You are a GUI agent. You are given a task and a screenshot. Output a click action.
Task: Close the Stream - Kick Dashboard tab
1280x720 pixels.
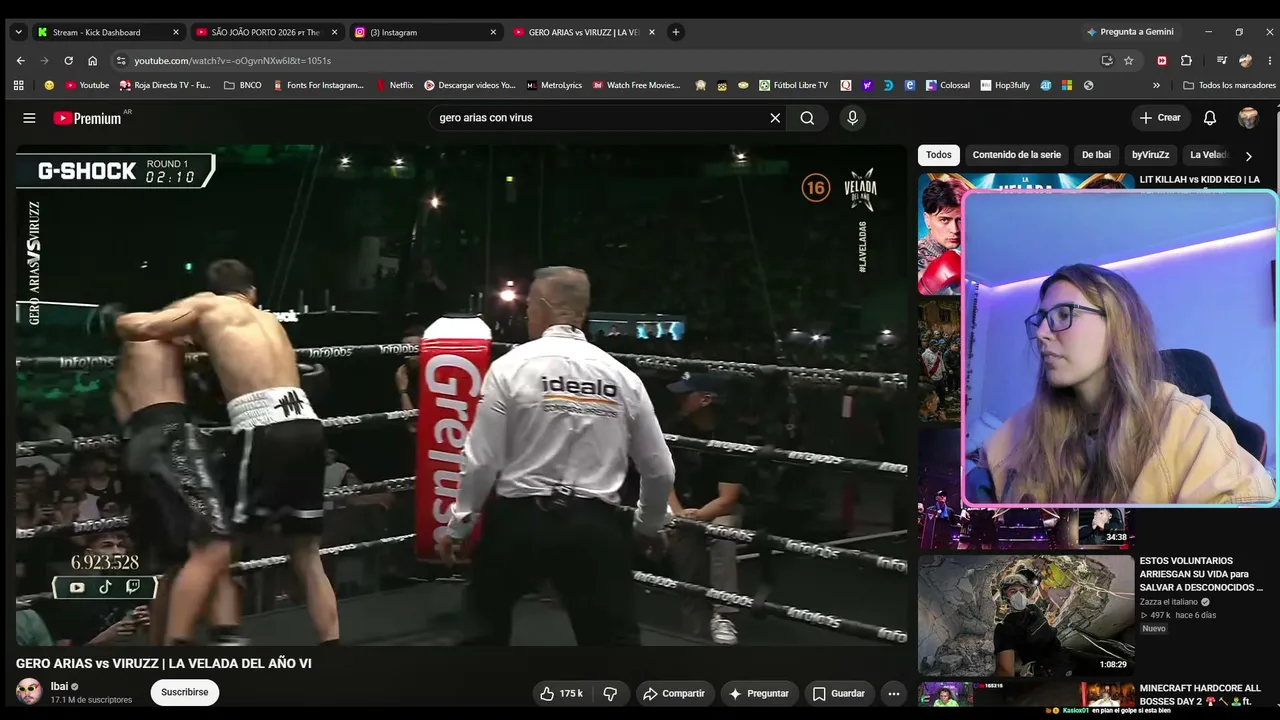[x=176, y=32]
